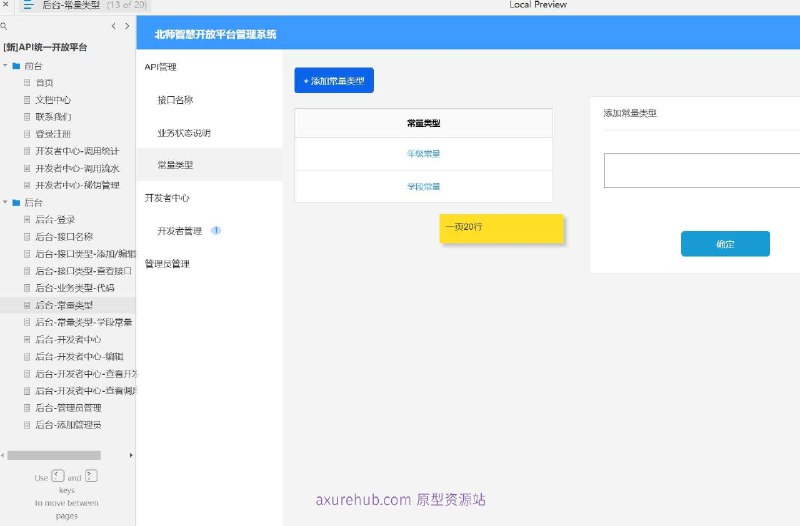The image size is (800, 526).
Task: Open 开发者中心-调用流水 page
Action: click(77, 168)
